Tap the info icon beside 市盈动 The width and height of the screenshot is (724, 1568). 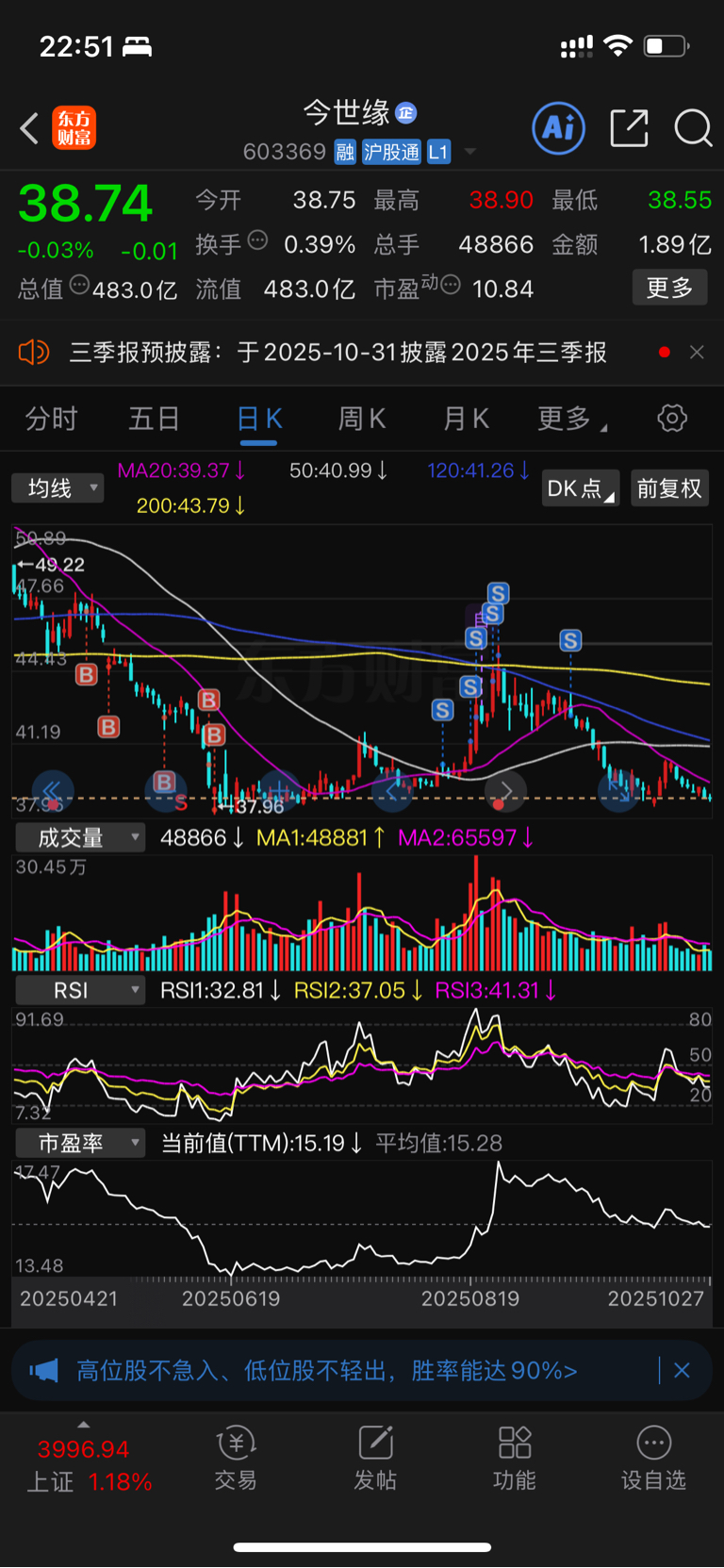(451, 284)
